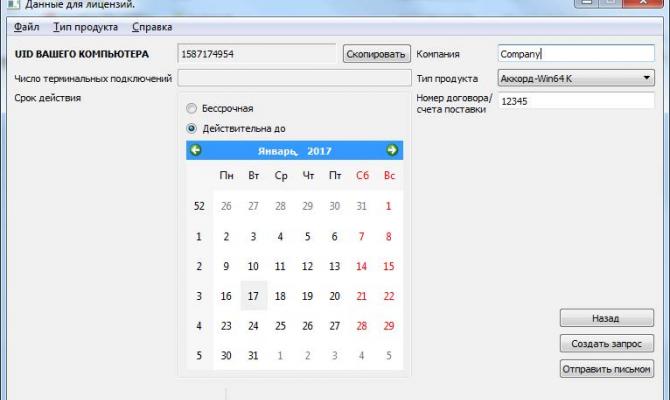The width and height of the screenshot is (670, 400).
Task: Select January 12 in the calendar
Action: pyautogui.click(x=307, y=266)
